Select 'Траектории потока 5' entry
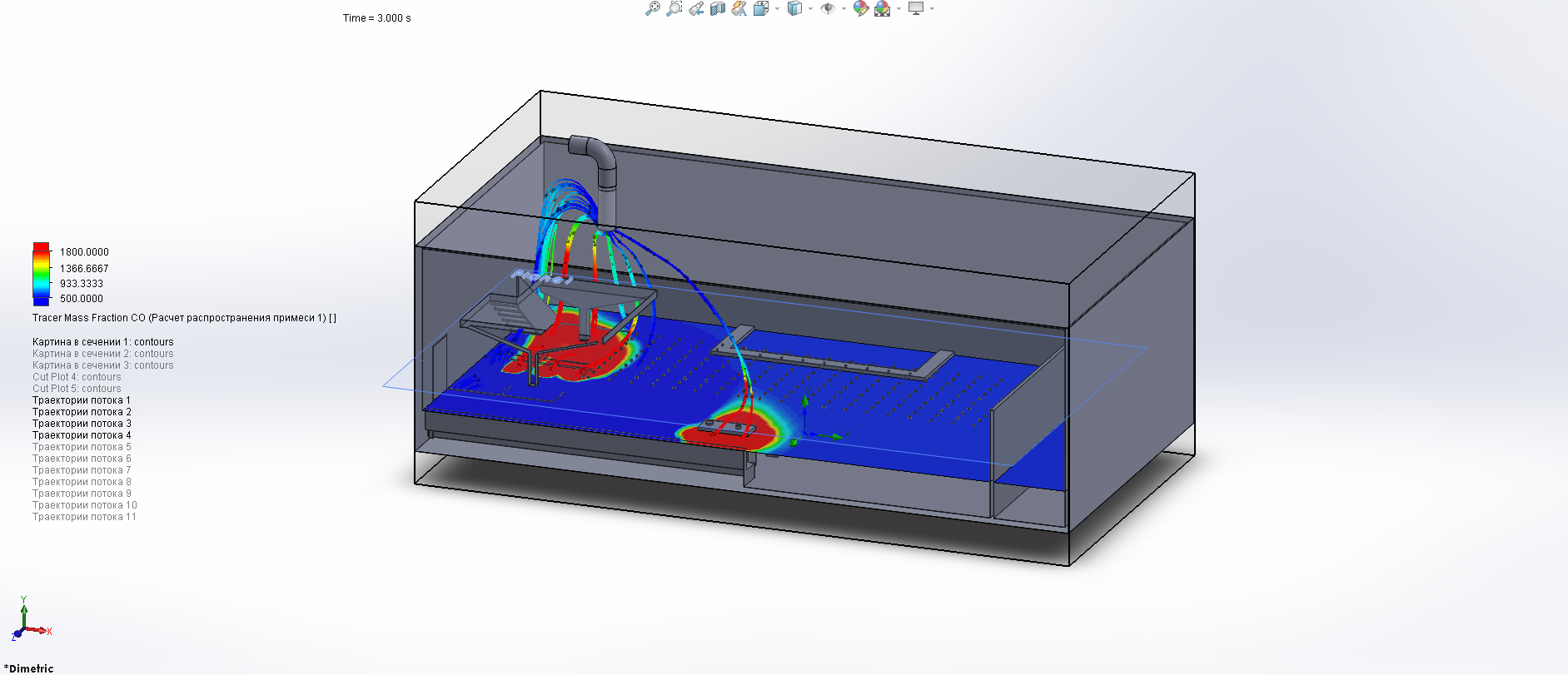Viewport: 1568px width, 675px height. click(82, 447)
